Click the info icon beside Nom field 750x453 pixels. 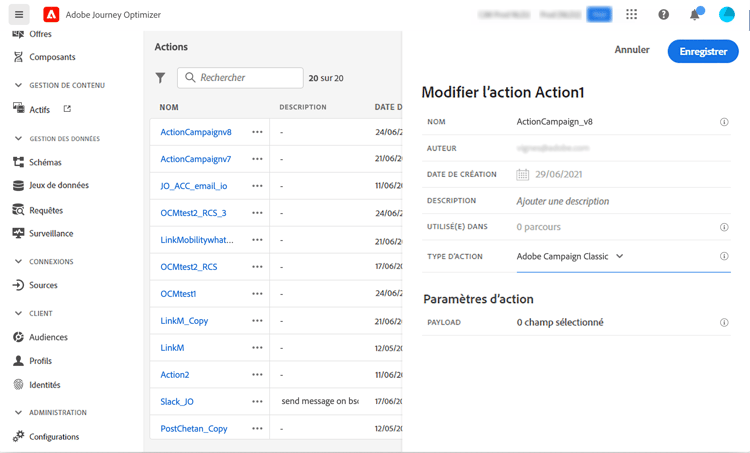point(724,122)
